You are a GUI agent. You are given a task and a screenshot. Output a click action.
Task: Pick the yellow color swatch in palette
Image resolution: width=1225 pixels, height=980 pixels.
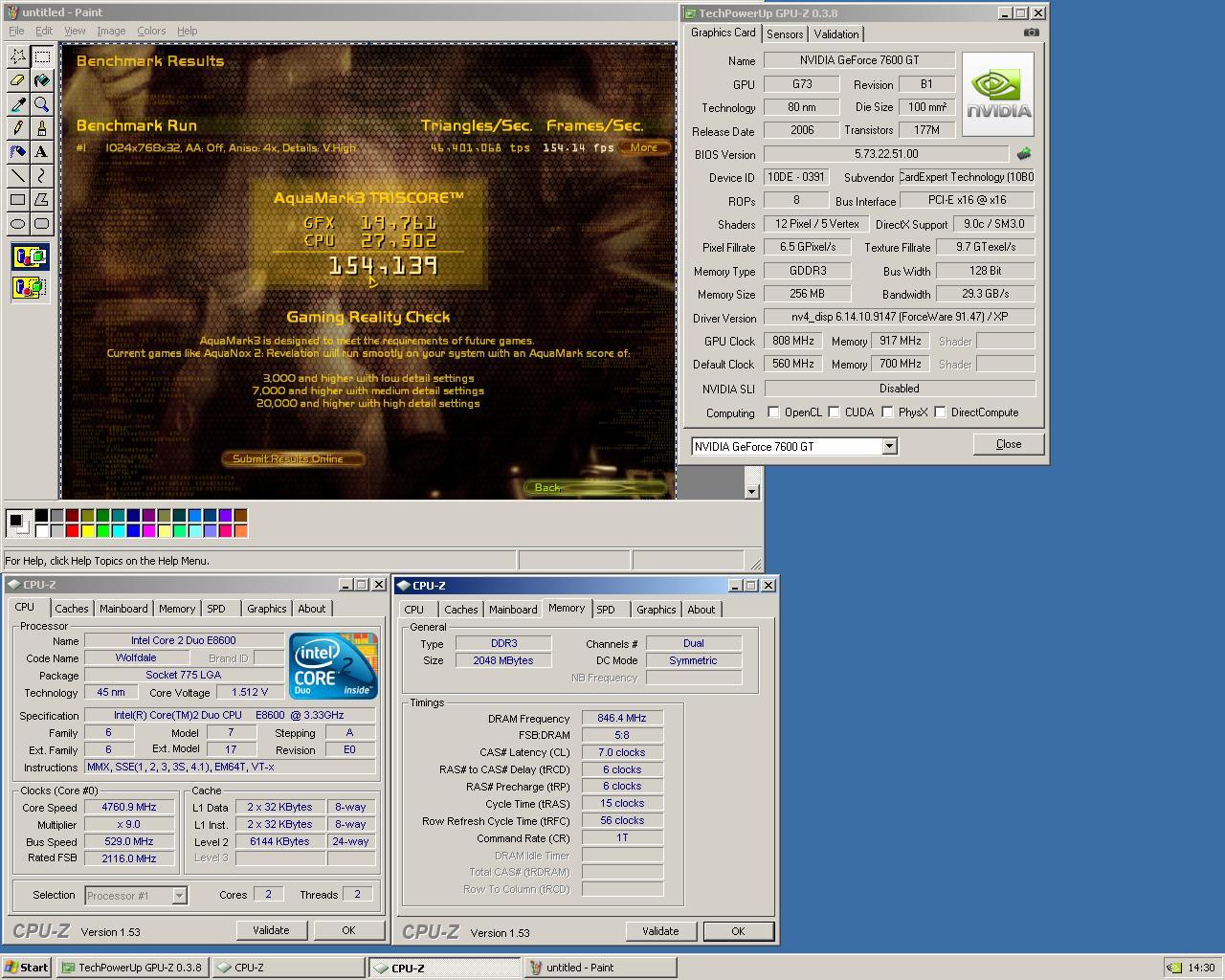coord(87,531)
